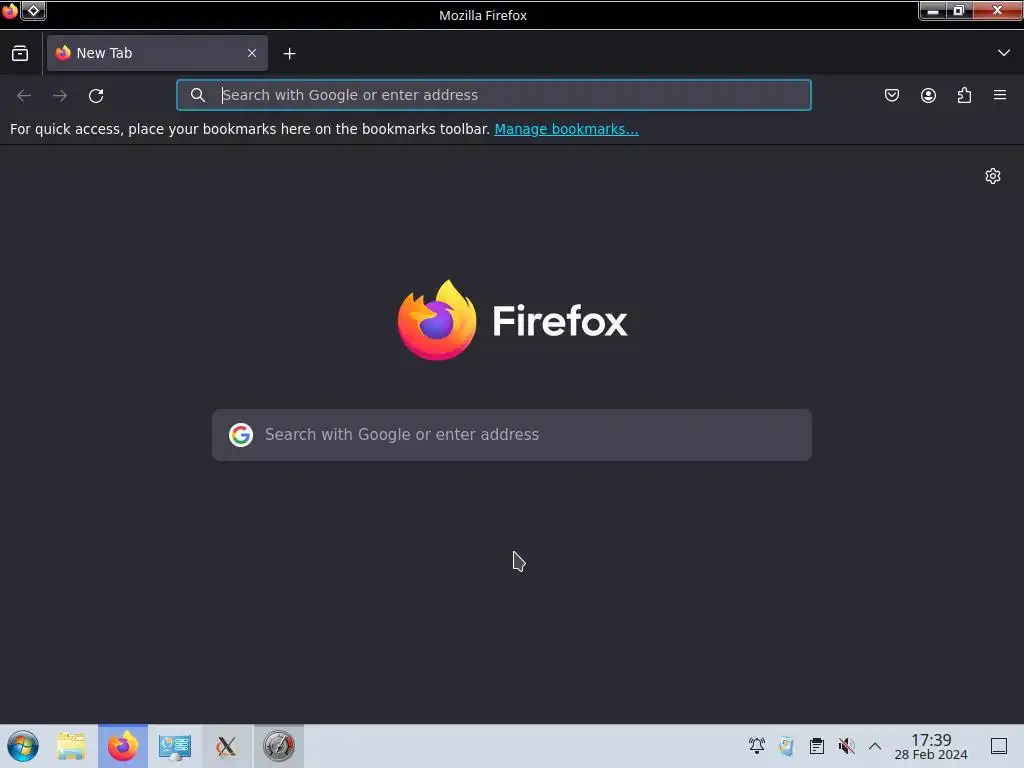Image resolution: width=1024 pixels, height=768 pixels.
Task: Open the file manager taskbar icon
Action: pyautogui.click(x=71, y=746)
